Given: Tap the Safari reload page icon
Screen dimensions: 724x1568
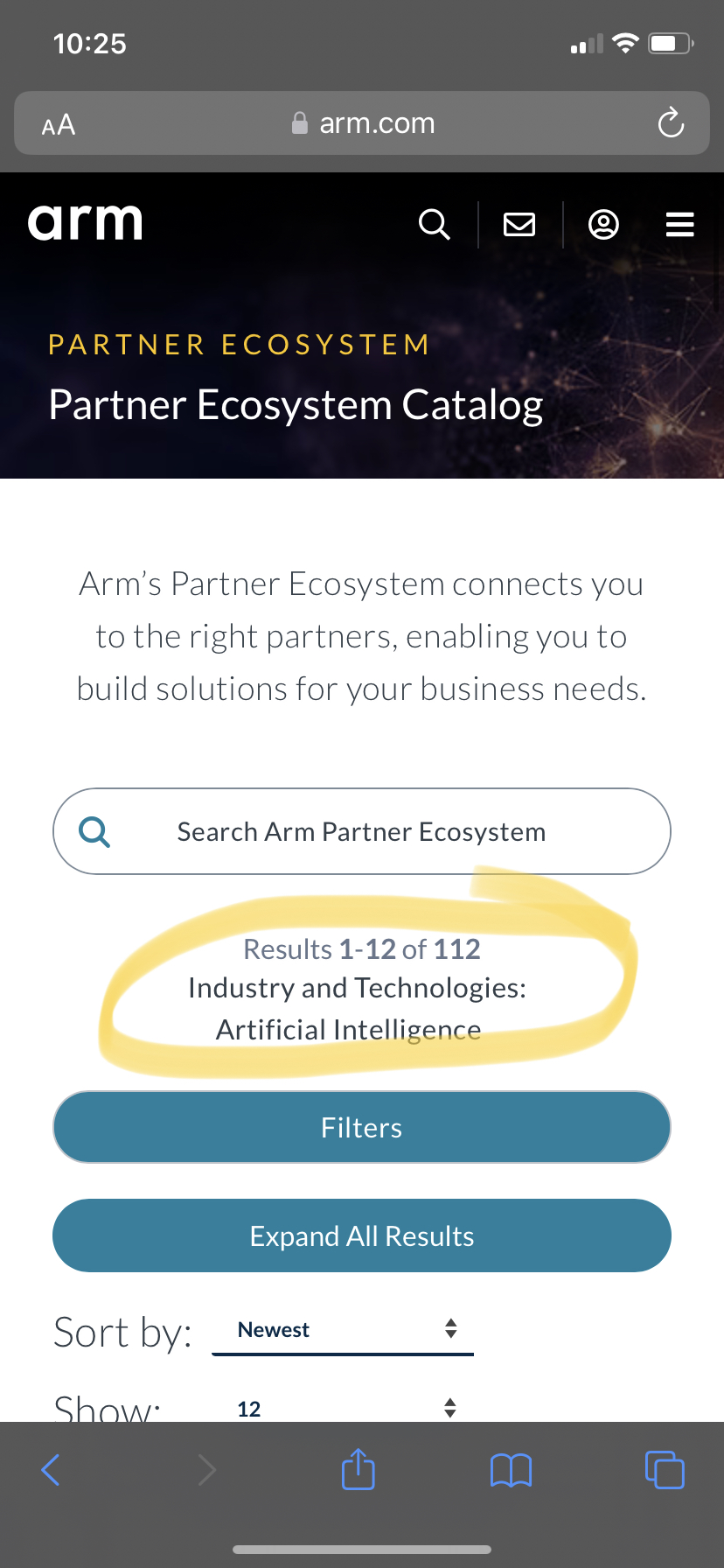Looking at the screenshot, I should pos(671,123).
